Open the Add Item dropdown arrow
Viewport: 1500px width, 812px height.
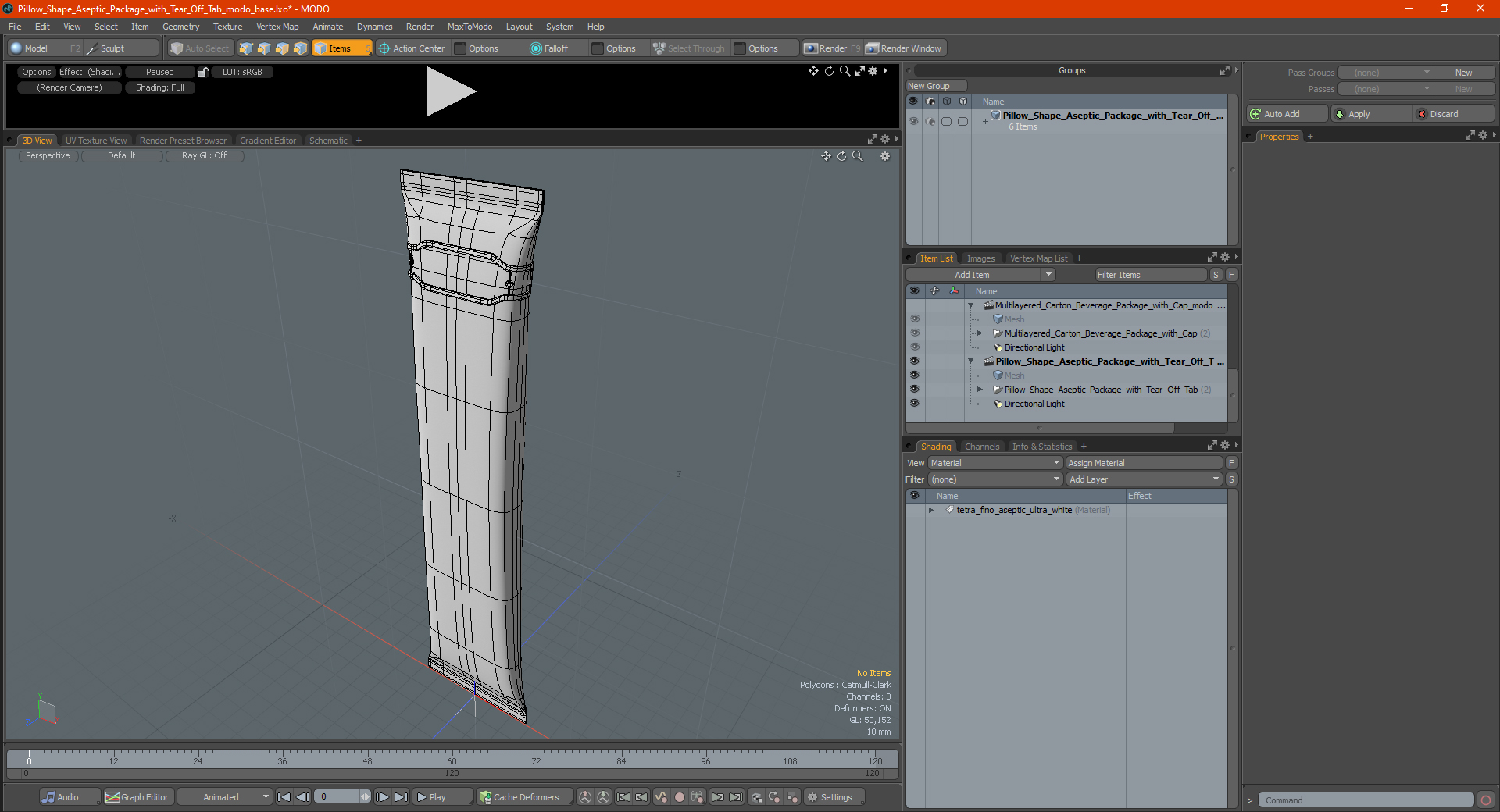1048,275
